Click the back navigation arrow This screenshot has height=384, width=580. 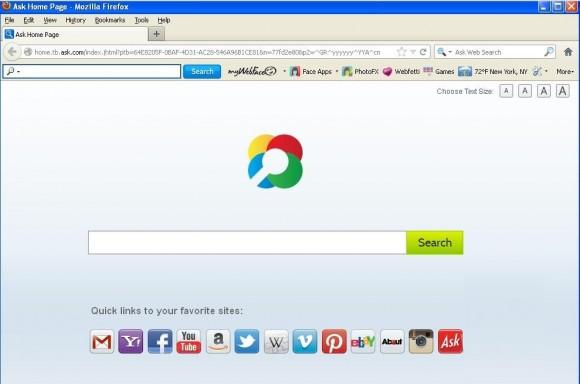tap(12, 52)
